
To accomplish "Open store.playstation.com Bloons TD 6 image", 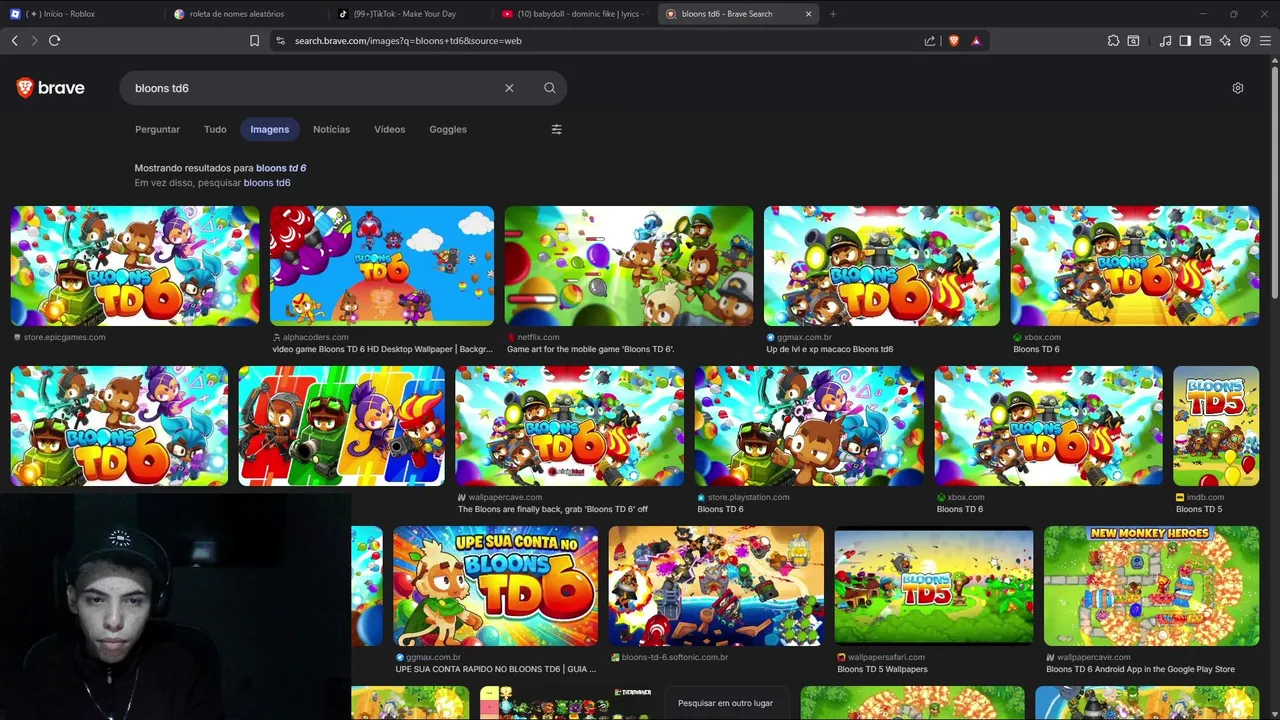I will pos(809,426).
